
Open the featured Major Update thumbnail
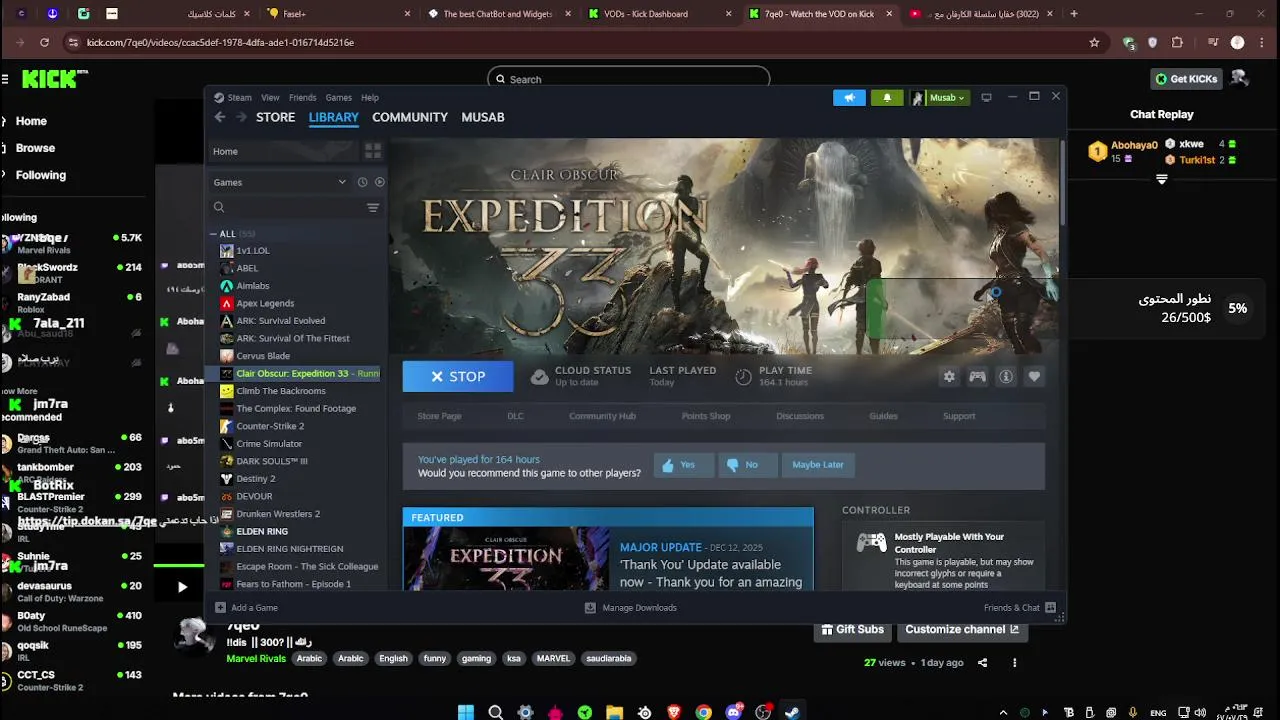(506, 558)
